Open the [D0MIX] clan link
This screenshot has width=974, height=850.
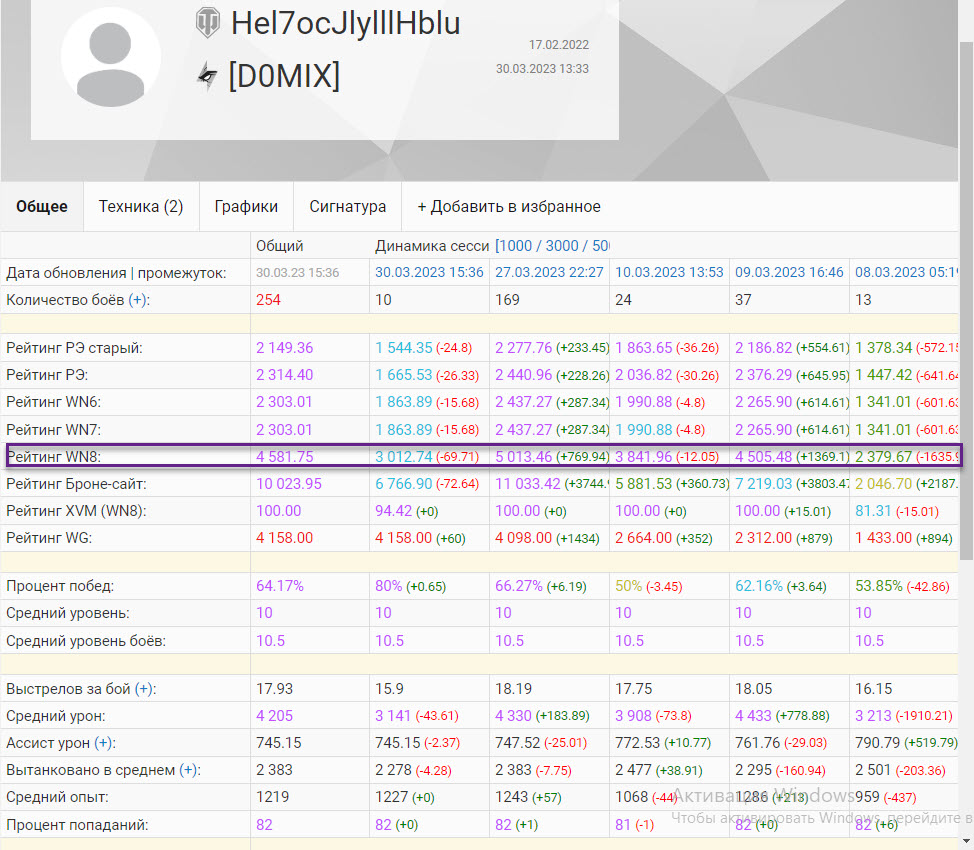pos(284,76)
